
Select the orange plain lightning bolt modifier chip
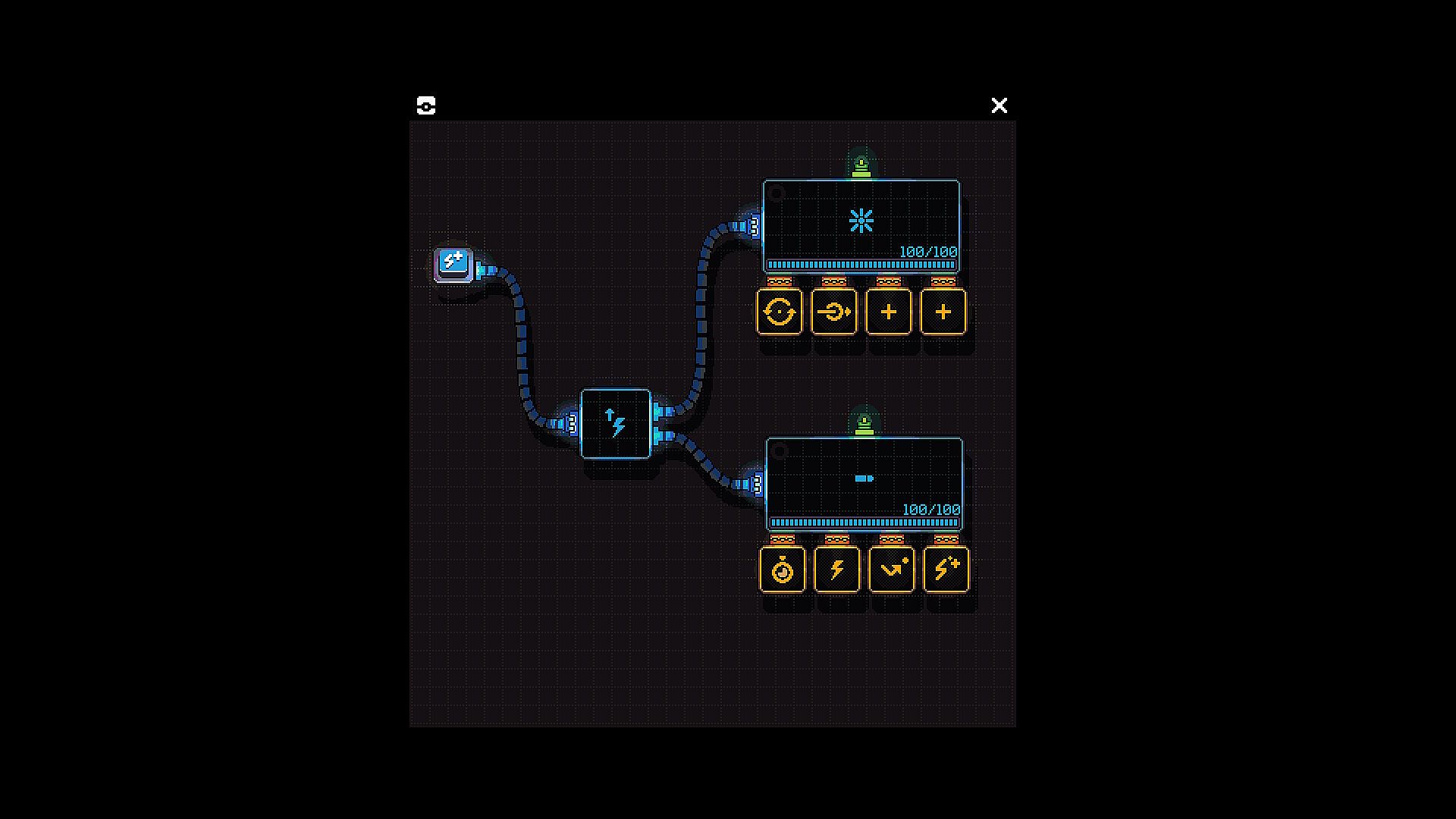(x=837, y=569)
